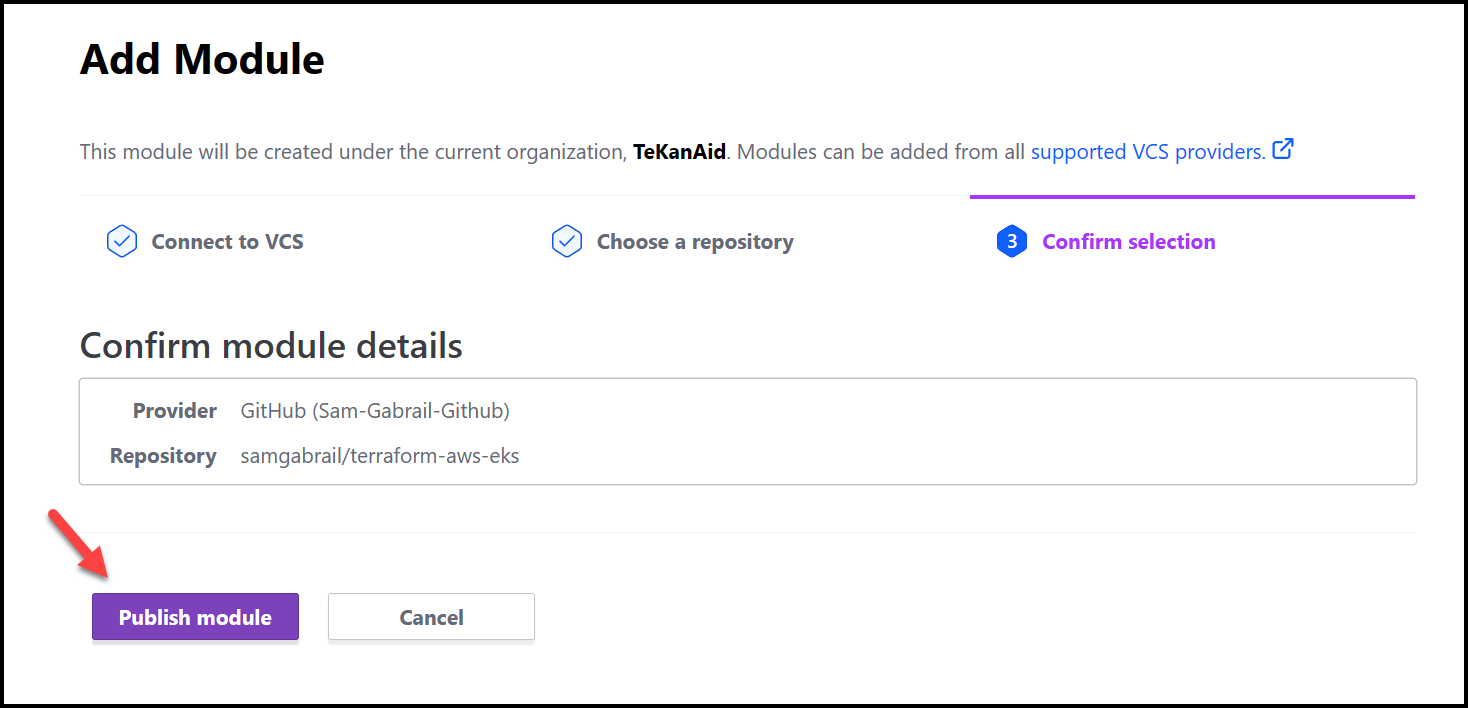Click the hexagonal completed-step icon on step one
The width and height of the screenshot is (1468, 708).
(x=121, y=241)
